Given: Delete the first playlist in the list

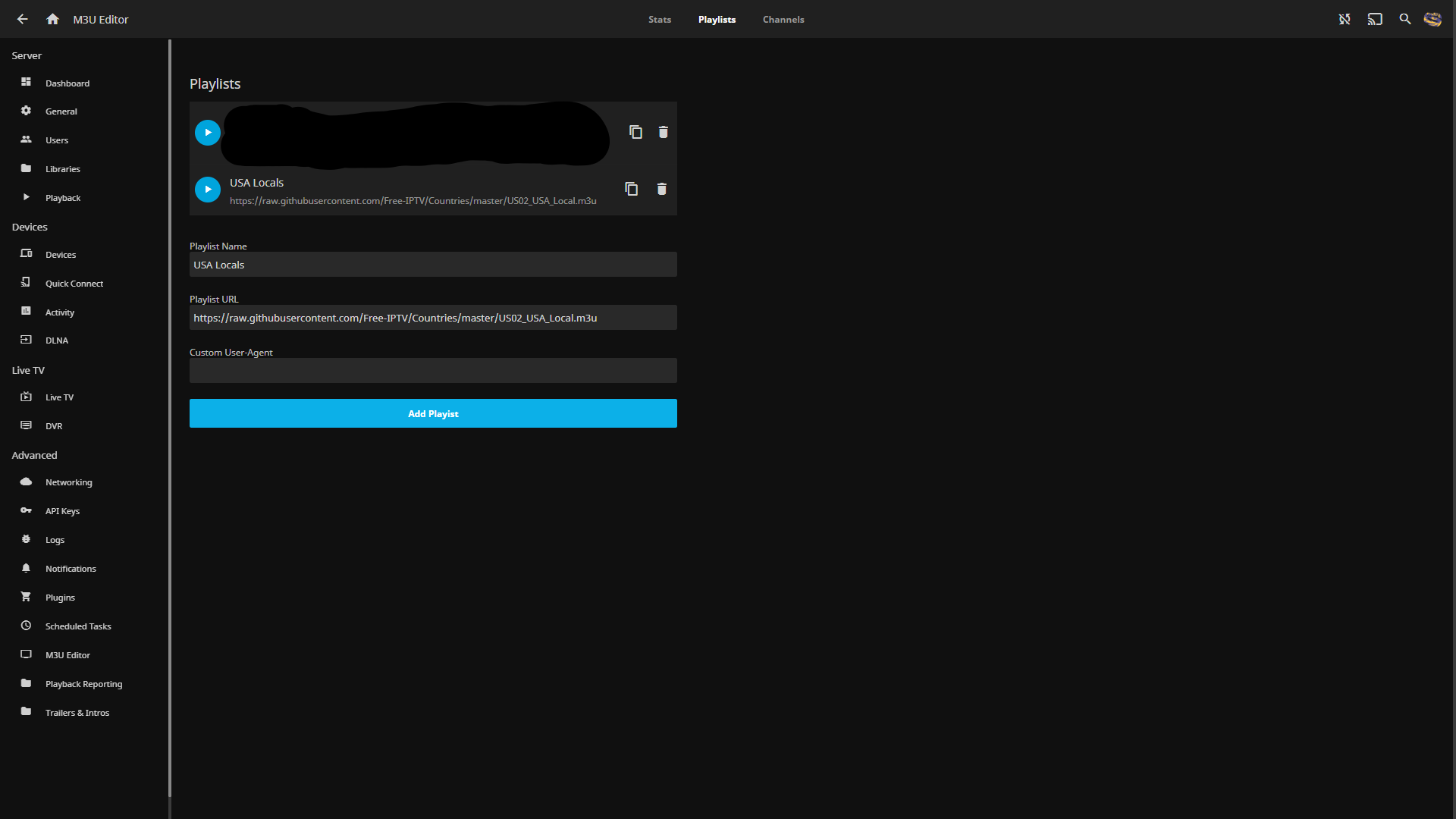Looking at the screenshot, I should [663, 131].
